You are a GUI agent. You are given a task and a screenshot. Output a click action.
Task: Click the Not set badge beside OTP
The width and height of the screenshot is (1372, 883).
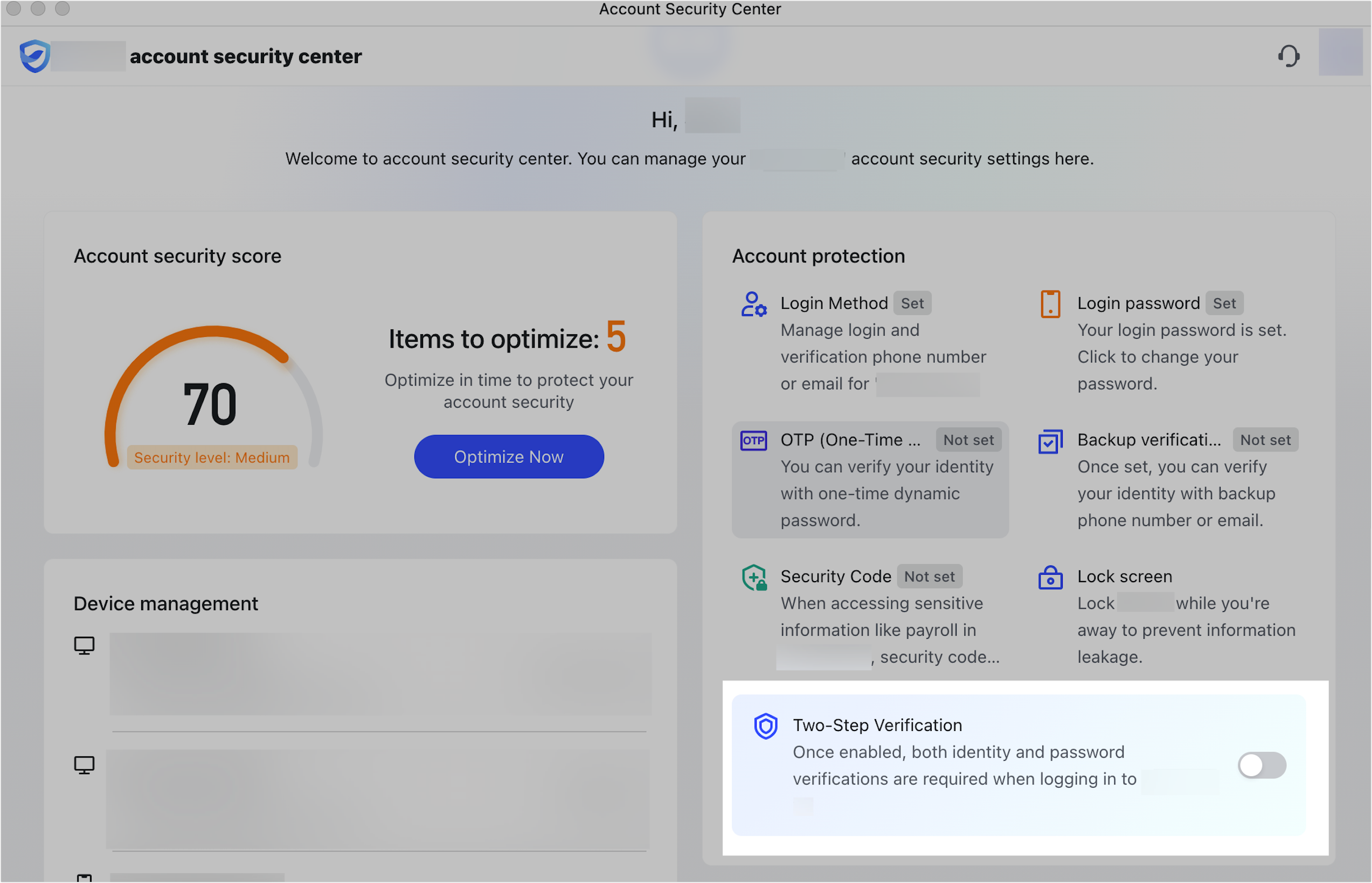tap(968, 440)
